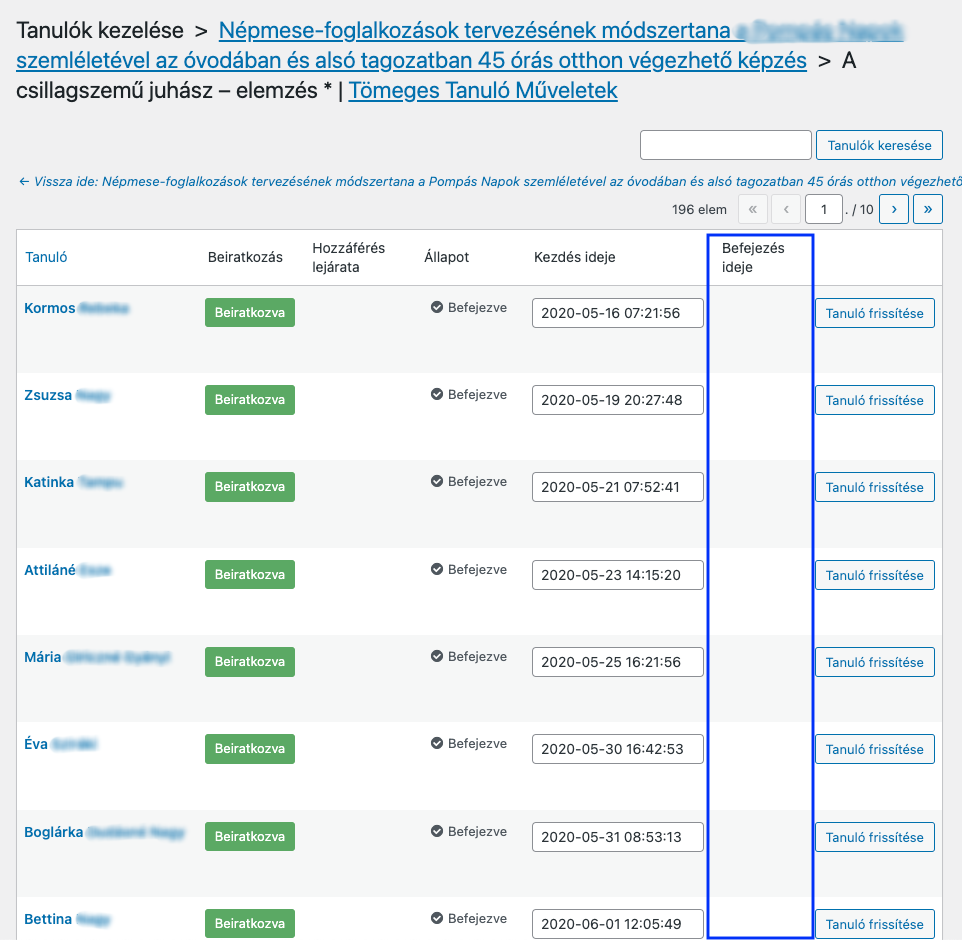Click the student search input field

coord(726,145)
